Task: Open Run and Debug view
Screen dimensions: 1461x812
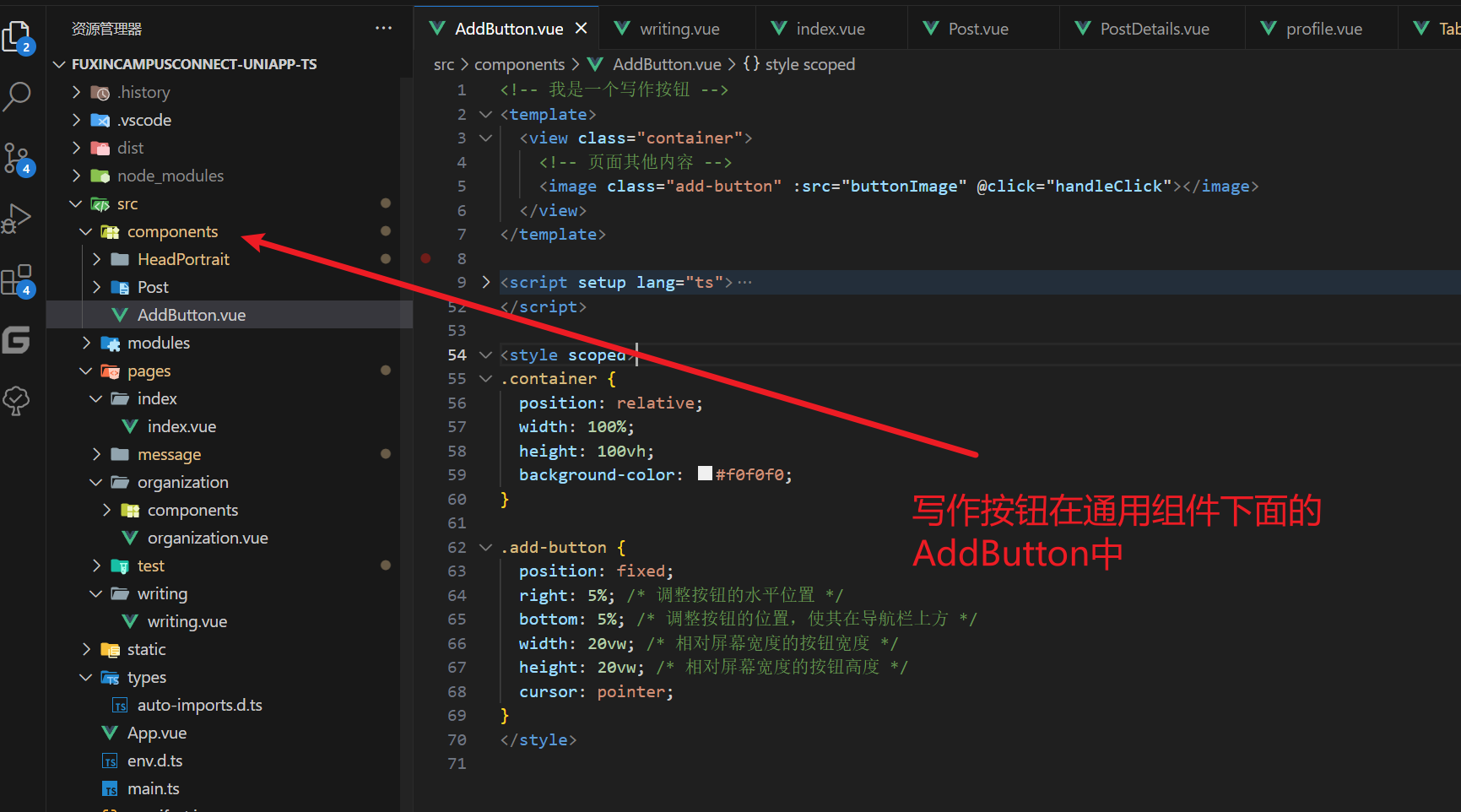Action: [x=17, y=219]
